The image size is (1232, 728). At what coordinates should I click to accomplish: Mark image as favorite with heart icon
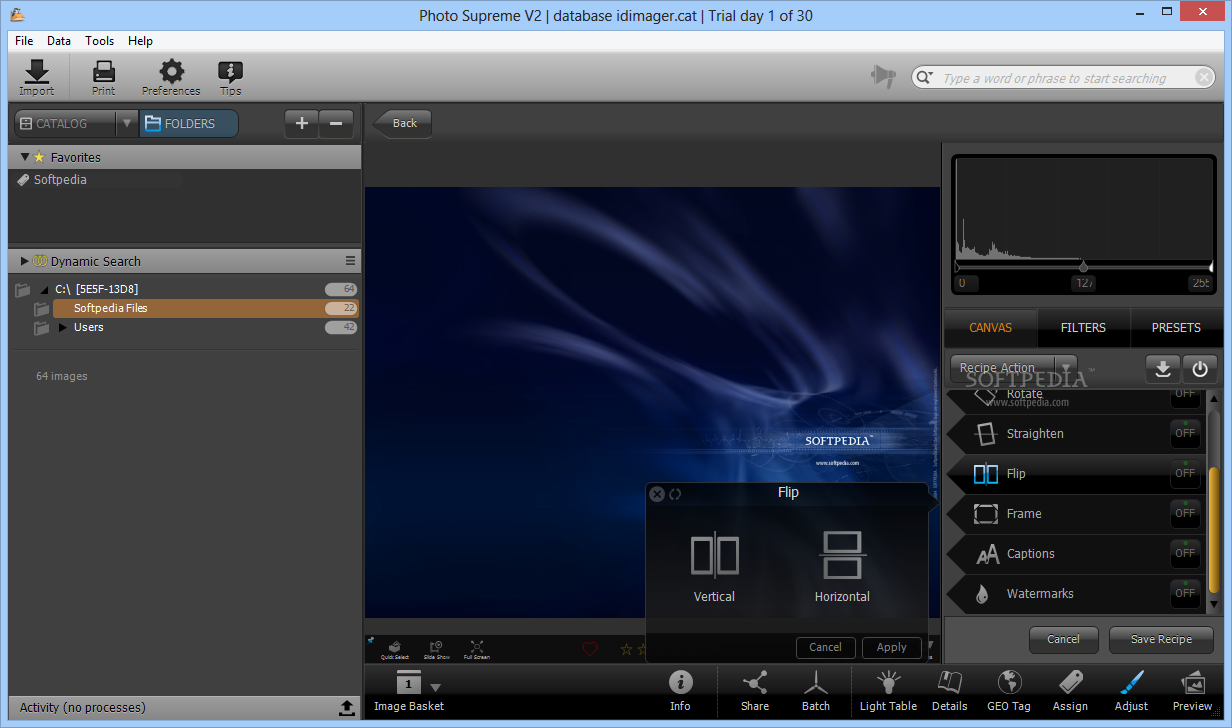click(590, 650)
